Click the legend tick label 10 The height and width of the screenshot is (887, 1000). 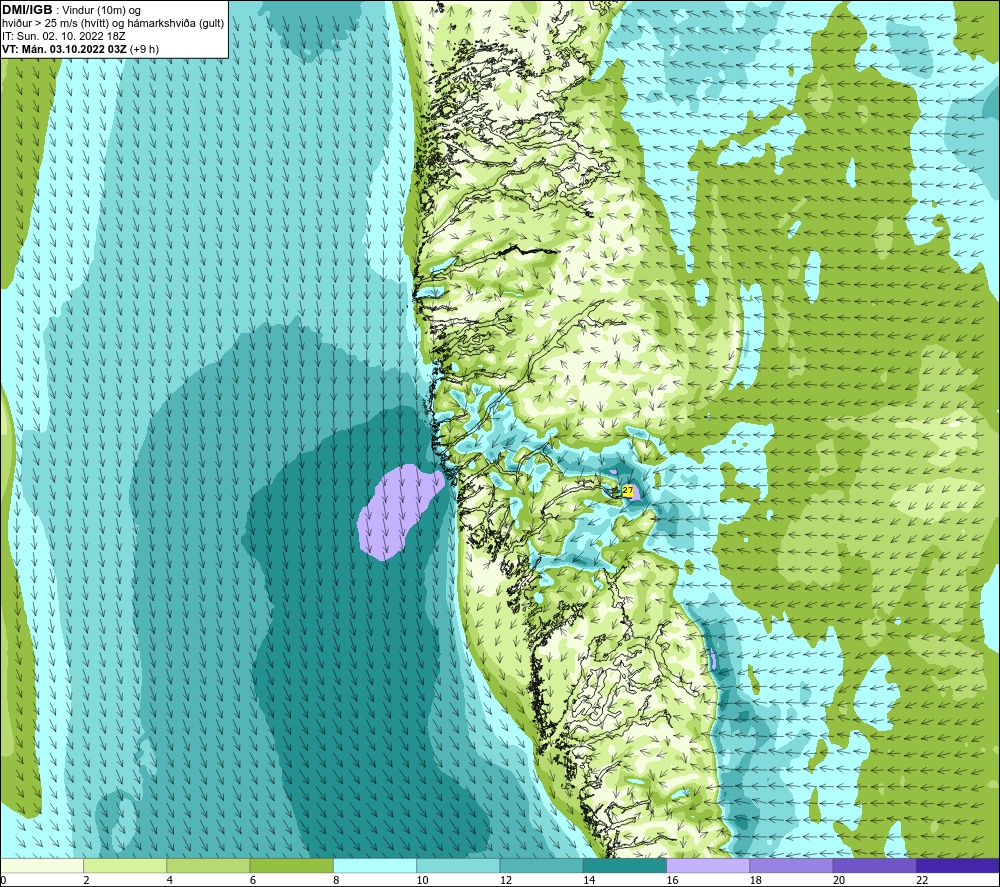(422, 880)
